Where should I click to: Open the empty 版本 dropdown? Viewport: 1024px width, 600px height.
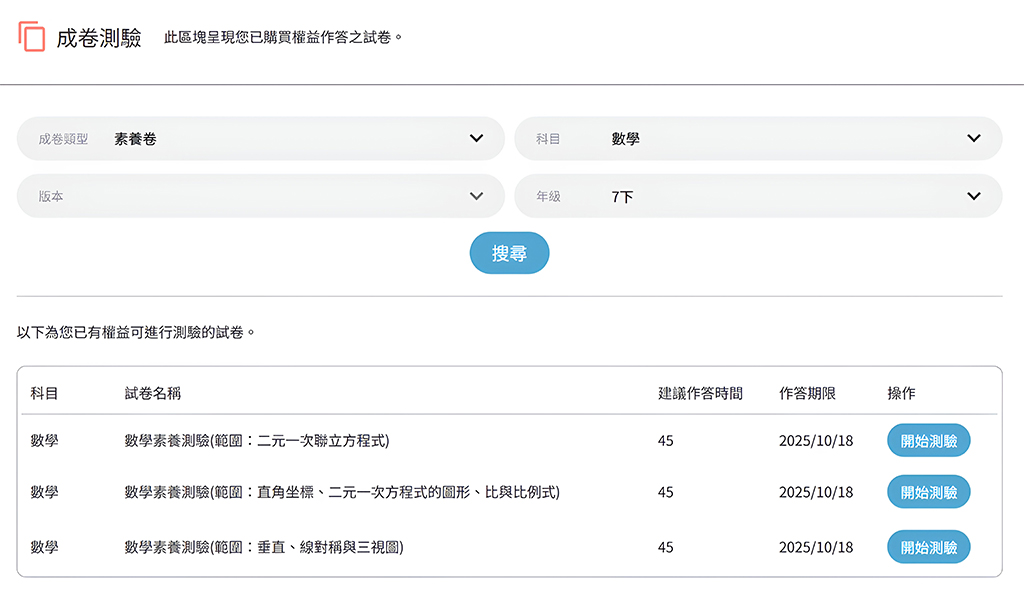pos(261,196)
